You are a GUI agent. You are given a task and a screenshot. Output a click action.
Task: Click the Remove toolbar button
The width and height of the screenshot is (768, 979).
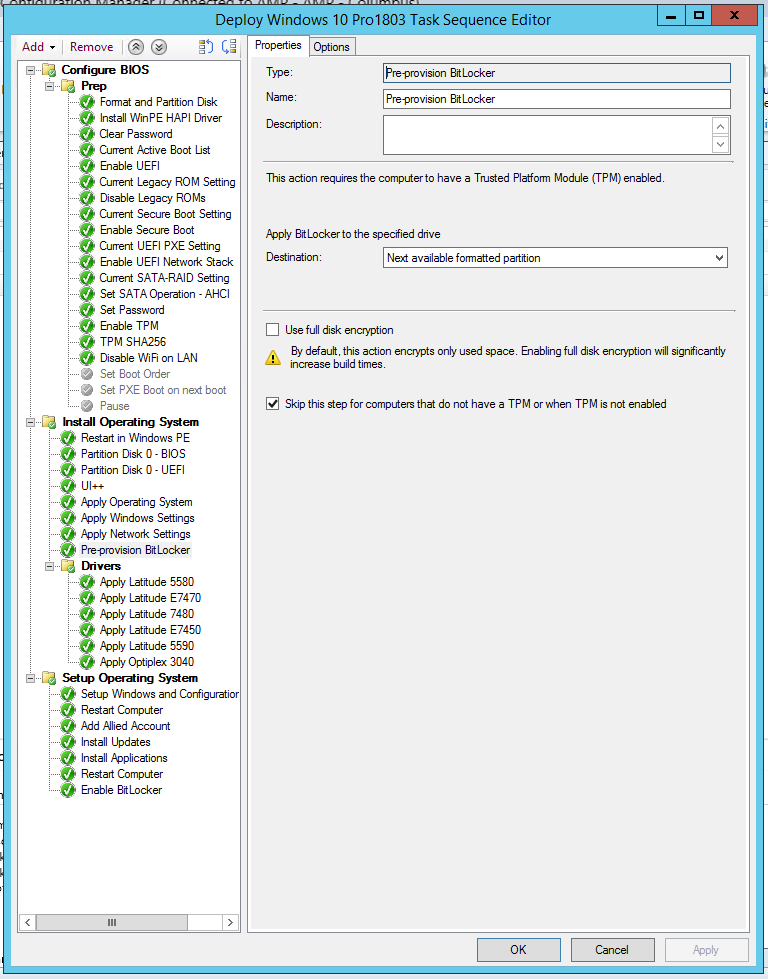click(92, 47)
